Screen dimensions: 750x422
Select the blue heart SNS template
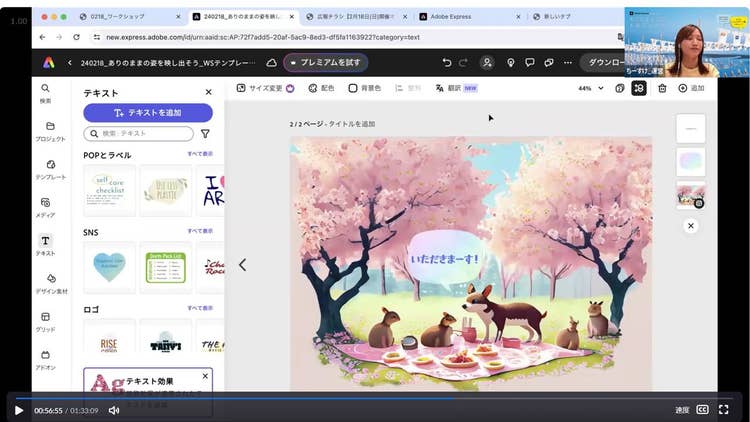[110, 267]
